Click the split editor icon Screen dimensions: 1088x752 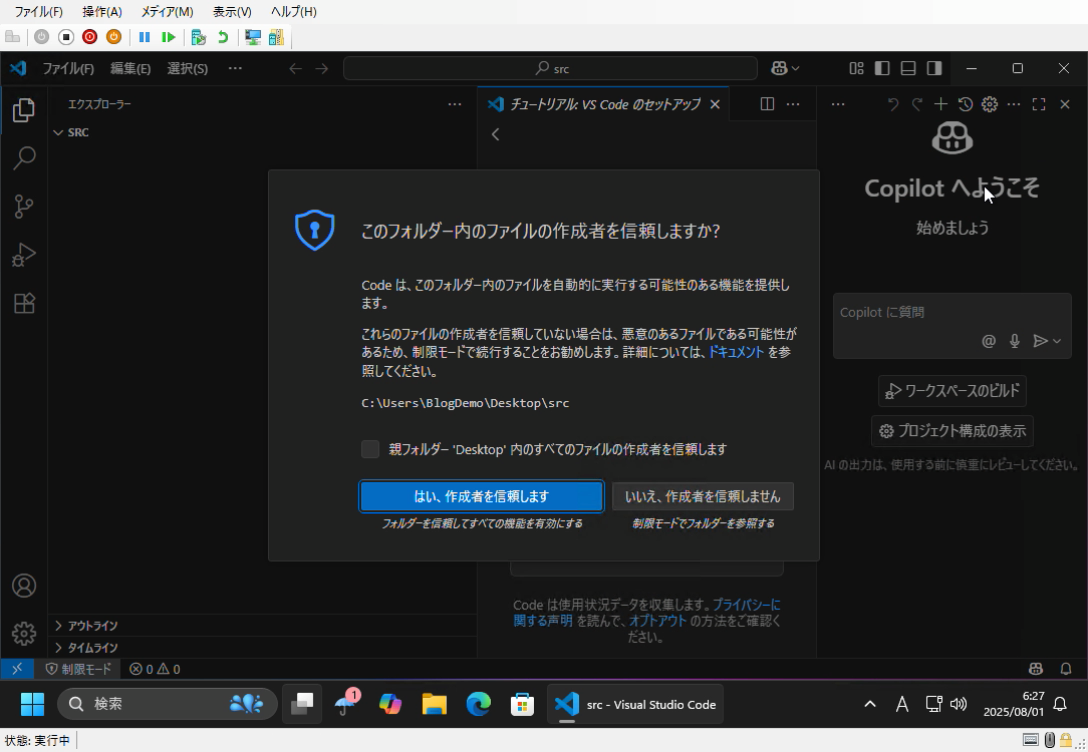[x=767, y=104]
